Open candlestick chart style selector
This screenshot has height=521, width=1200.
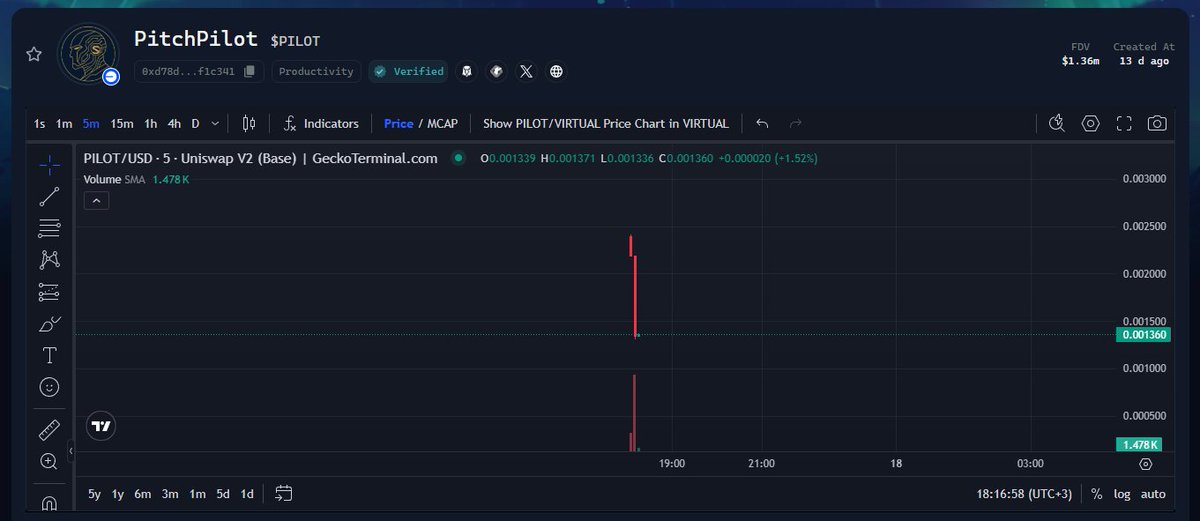249,123
